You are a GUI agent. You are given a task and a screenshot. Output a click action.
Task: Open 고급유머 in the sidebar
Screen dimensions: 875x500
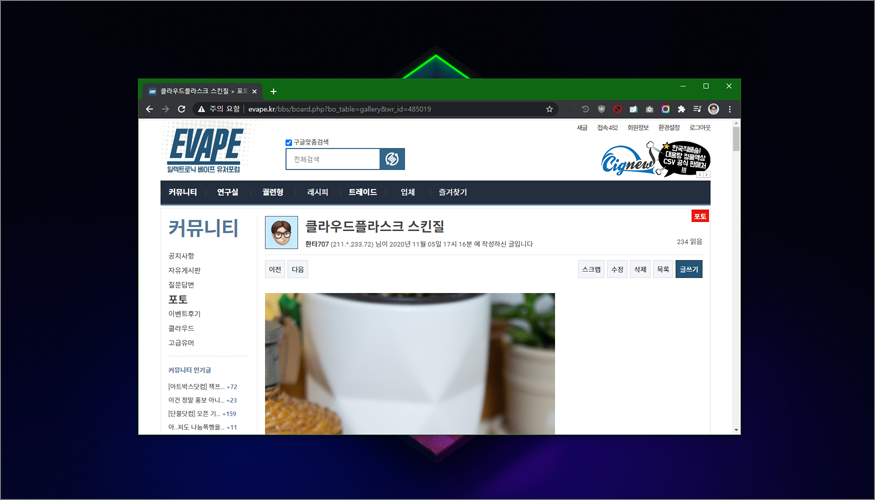181,343
